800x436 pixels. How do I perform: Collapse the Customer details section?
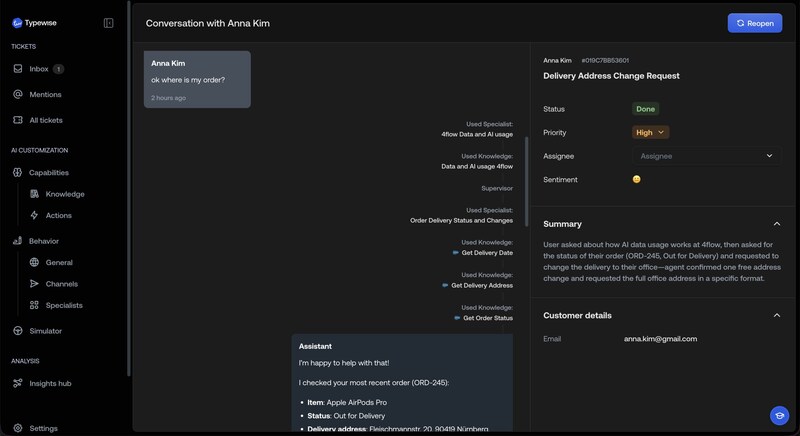tap(777, 316)
